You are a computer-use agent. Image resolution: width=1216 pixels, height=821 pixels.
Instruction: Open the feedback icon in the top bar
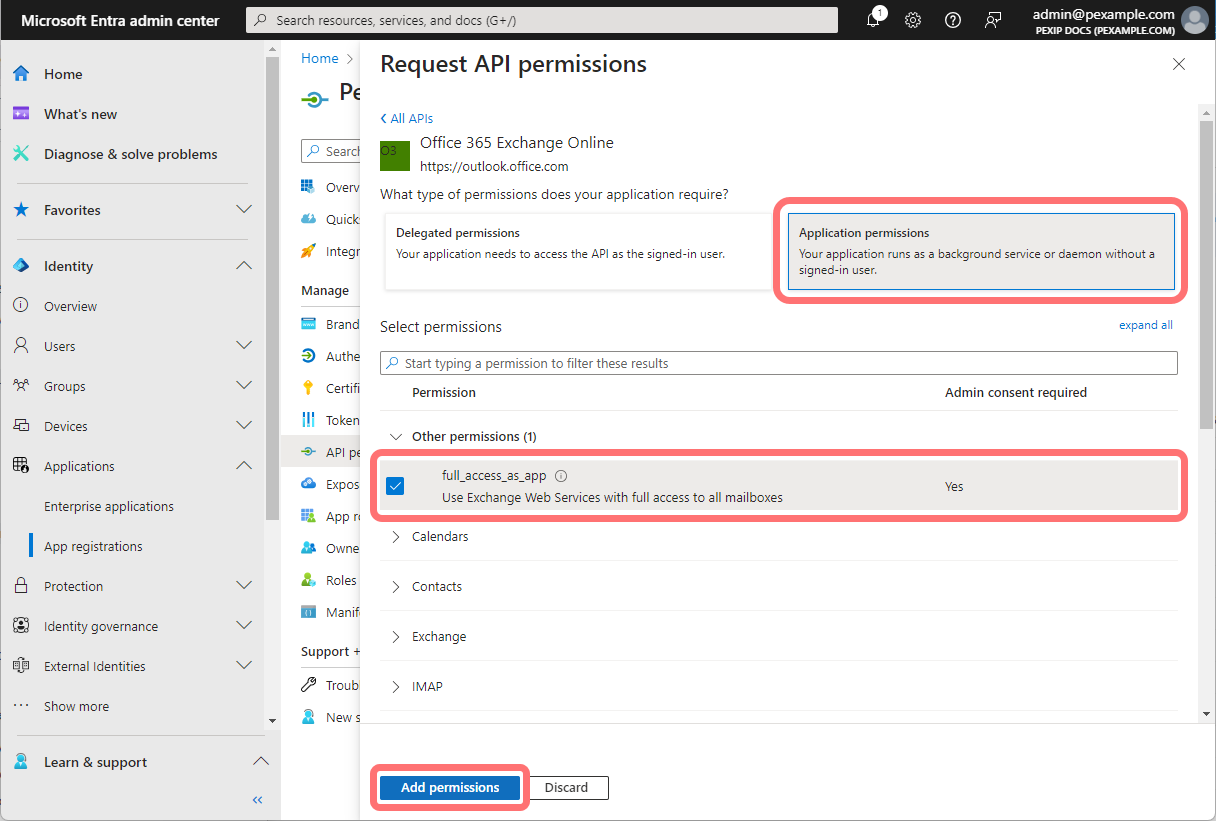coord(992,20)
